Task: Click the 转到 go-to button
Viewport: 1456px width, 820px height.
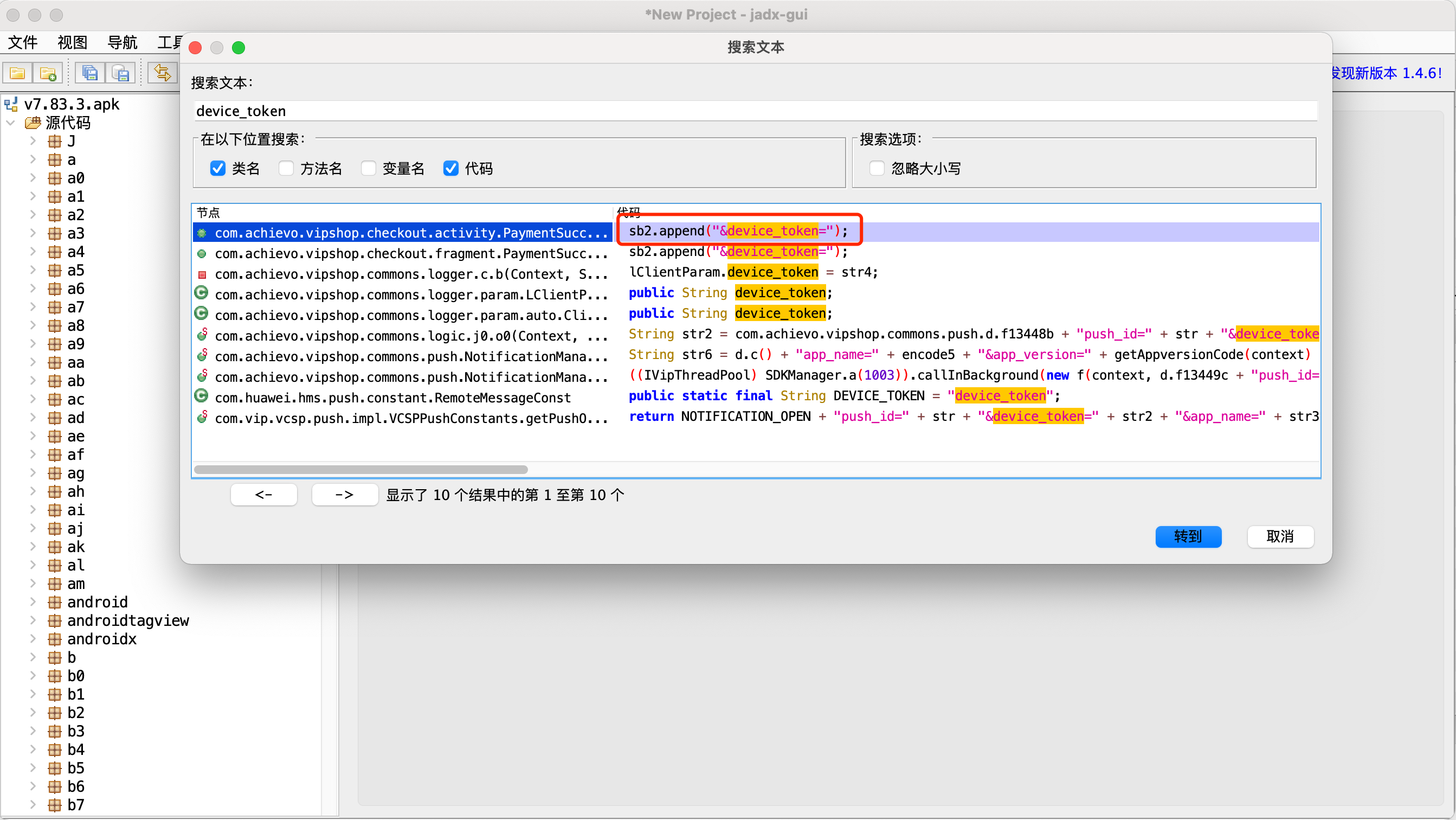Action: [x=1188, y=536]
